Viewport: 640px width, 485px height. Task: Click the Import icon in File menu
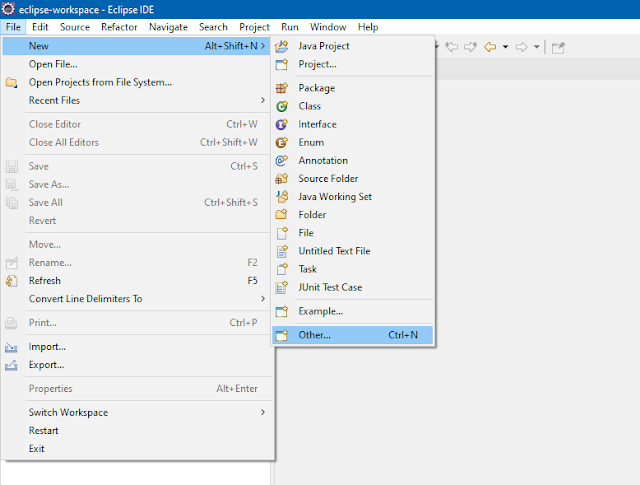tap(11, 347)
